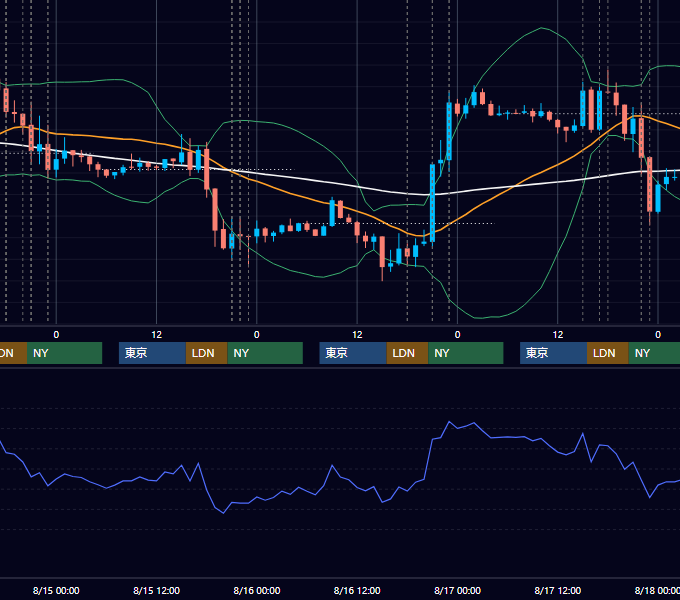Viewport: 680px width, 600px height.
Task: Click the 8/16 00:00 time axis label
Action: tap(257, 590)
